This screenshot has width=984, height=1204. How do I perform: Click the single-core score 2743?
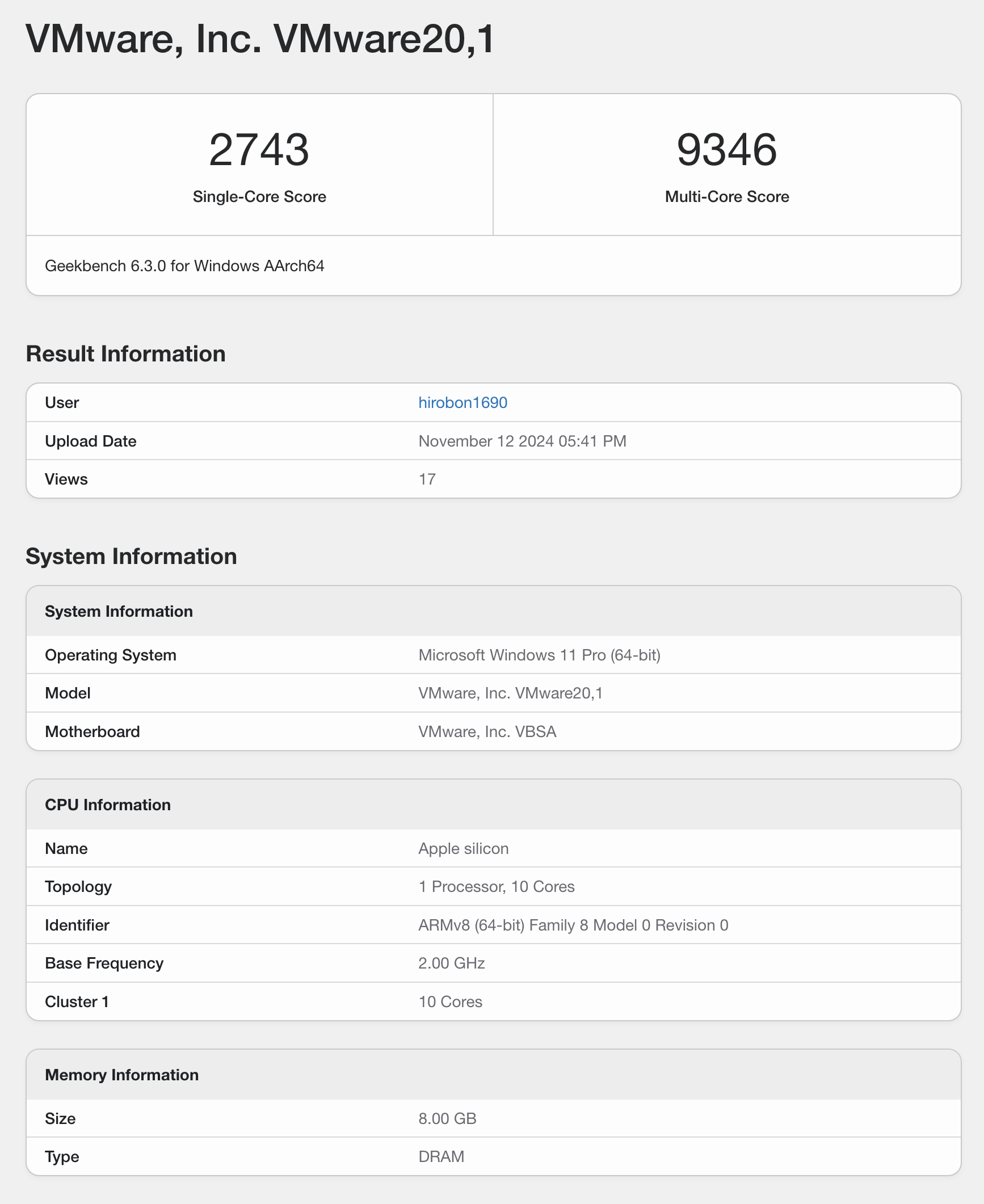259,150
